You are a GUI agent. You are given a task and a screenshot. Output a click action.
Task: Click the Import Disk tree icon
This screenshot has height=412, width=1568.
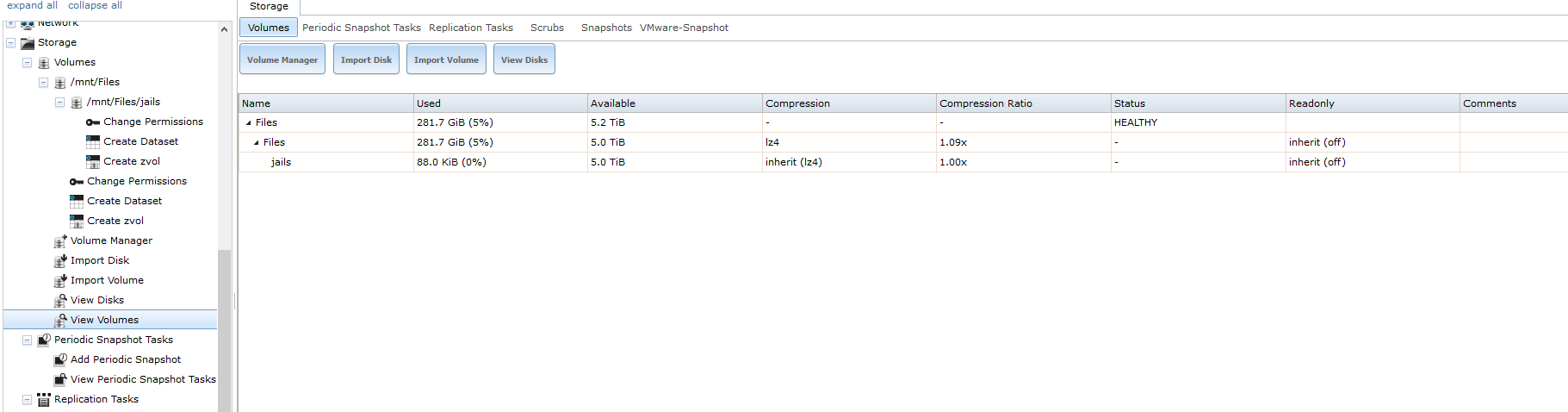60,260
